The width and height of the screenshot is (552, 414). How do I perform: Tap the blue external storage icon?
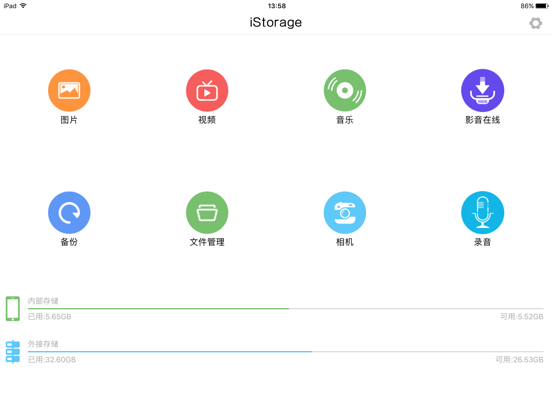click(x=13, y=352)
